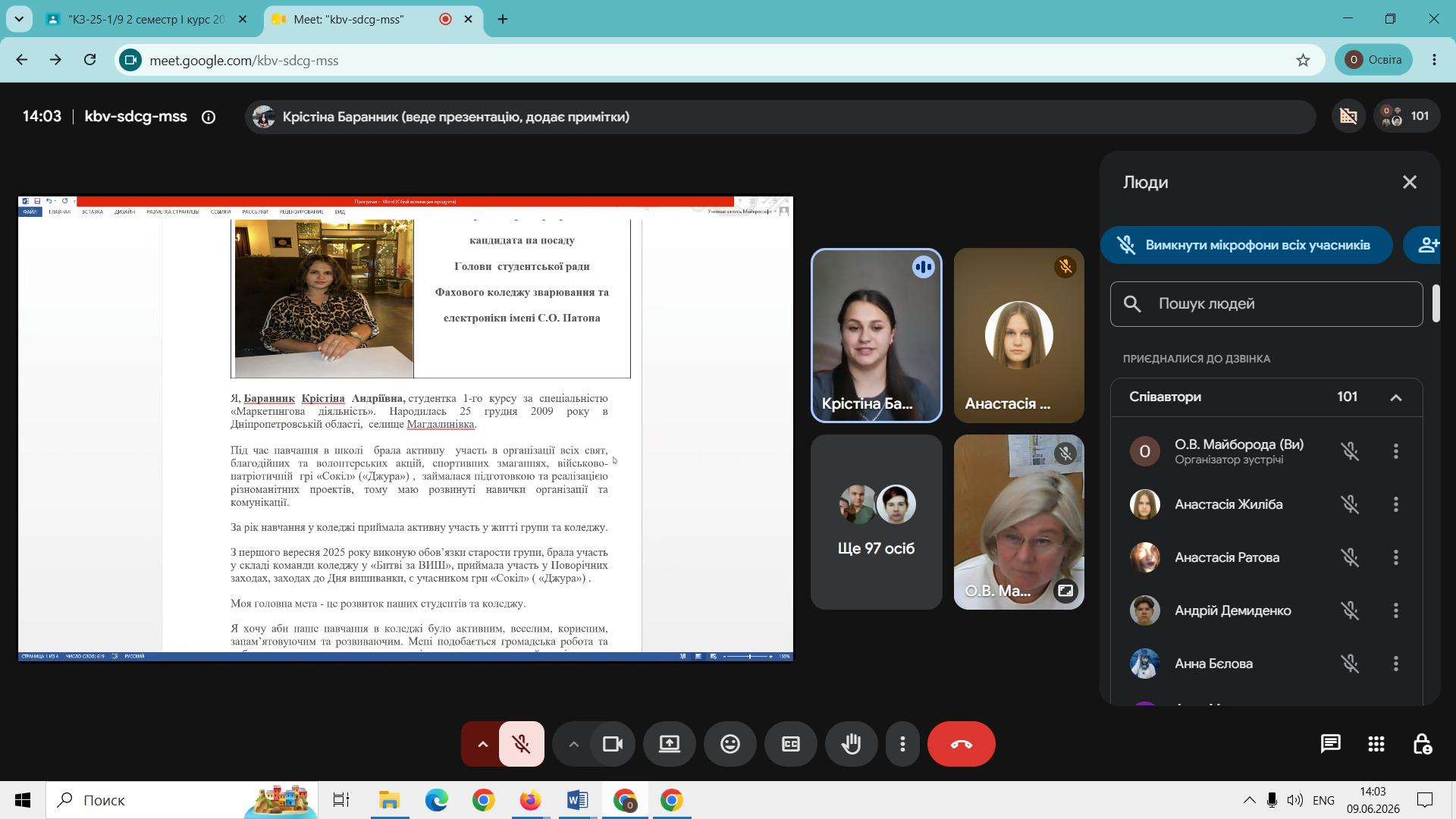Expand audio settings arrow beside microphone
The image size is (1456, 819).
(x=482, y=744)
